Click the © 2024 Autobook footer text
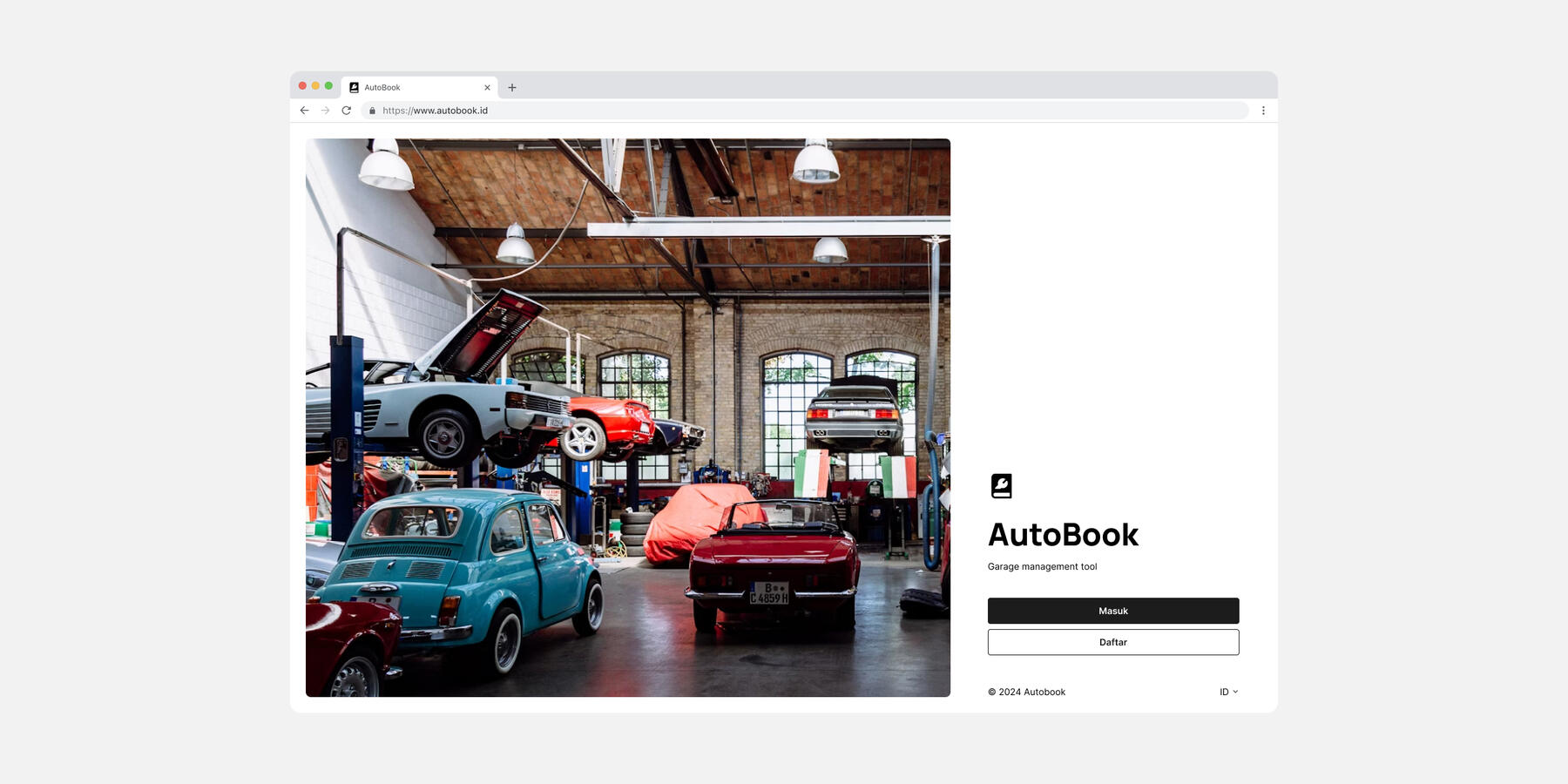The width and height of the screenshot is (1568, 784). click(1026, 692)
